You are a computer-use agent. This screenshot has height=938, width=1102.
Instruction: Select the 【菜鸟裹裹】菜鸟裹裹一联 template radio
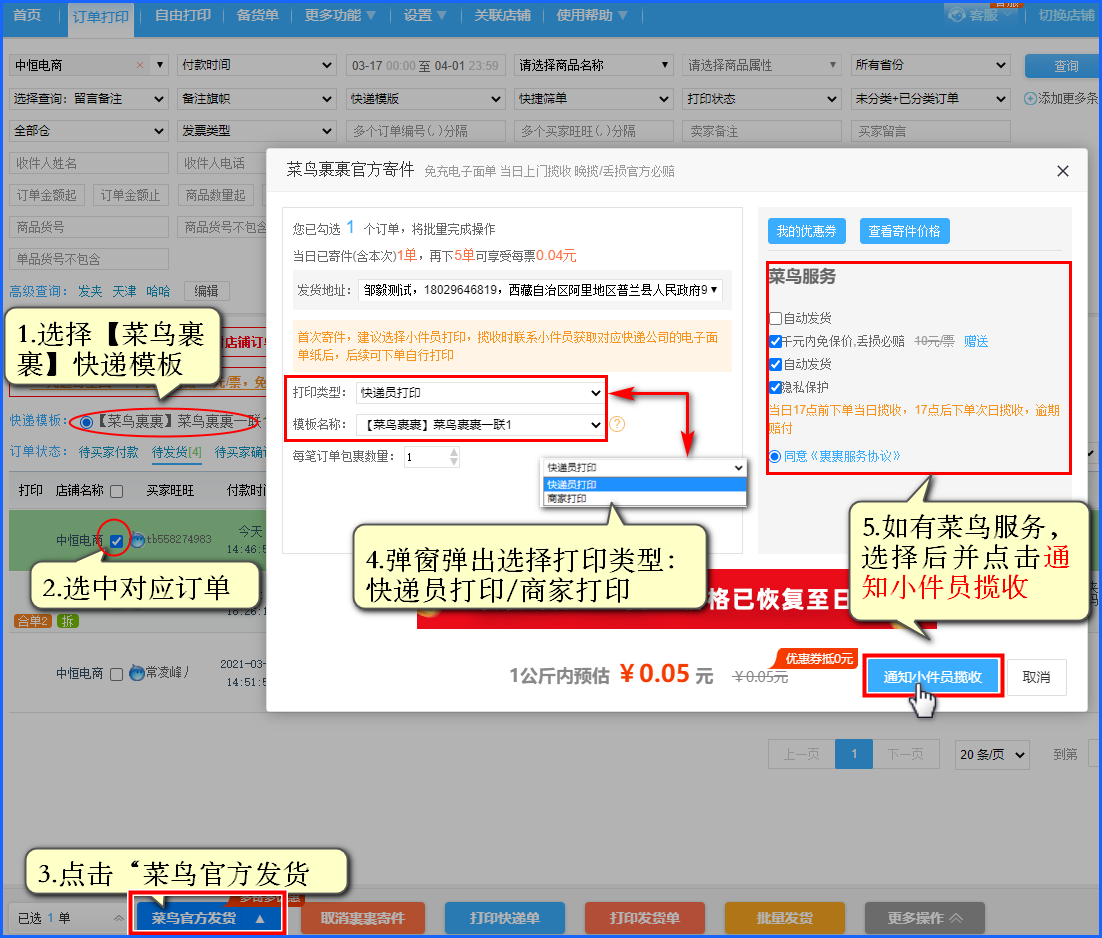pos(86,422)
